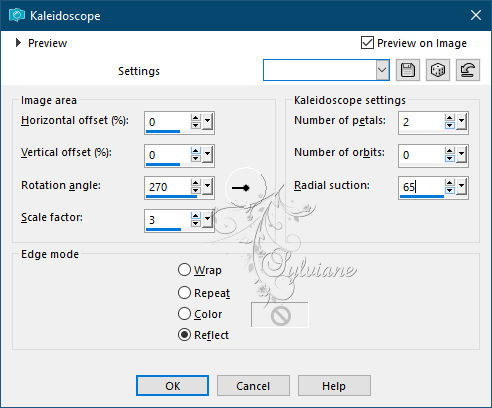Increase Scale factor with up spinner arrow
492x408 pixels.
[x=196, y=216]
